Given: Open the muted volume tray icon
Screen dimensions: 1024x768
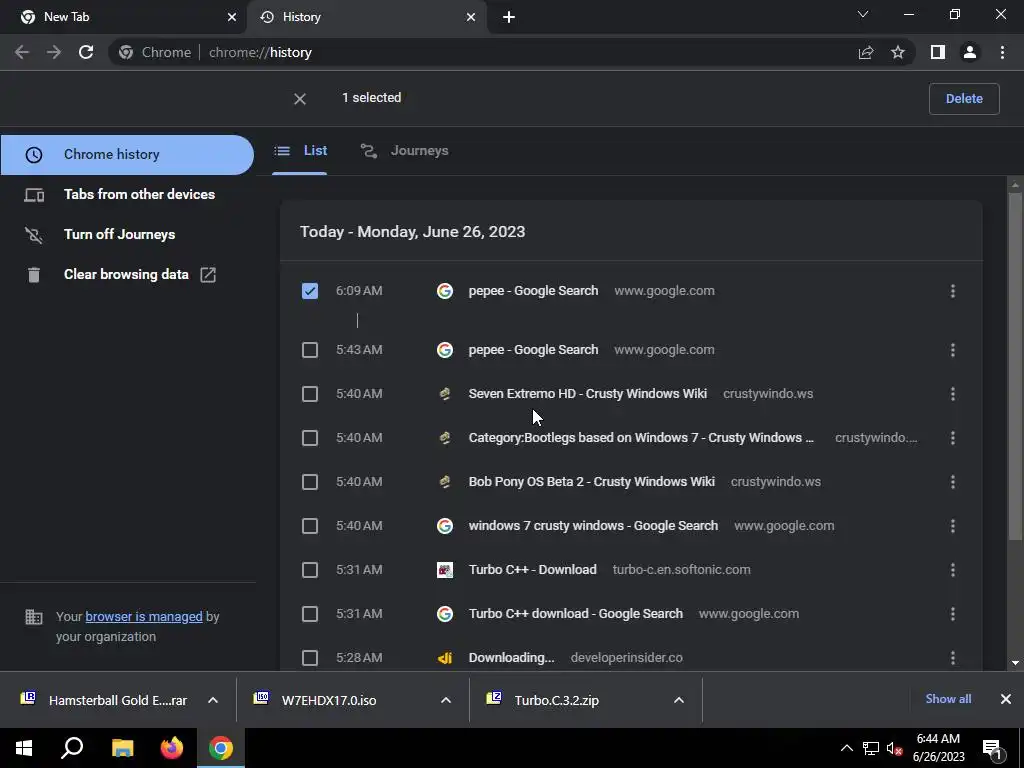Looking at the screenshot, I should (x=894, y=748).
